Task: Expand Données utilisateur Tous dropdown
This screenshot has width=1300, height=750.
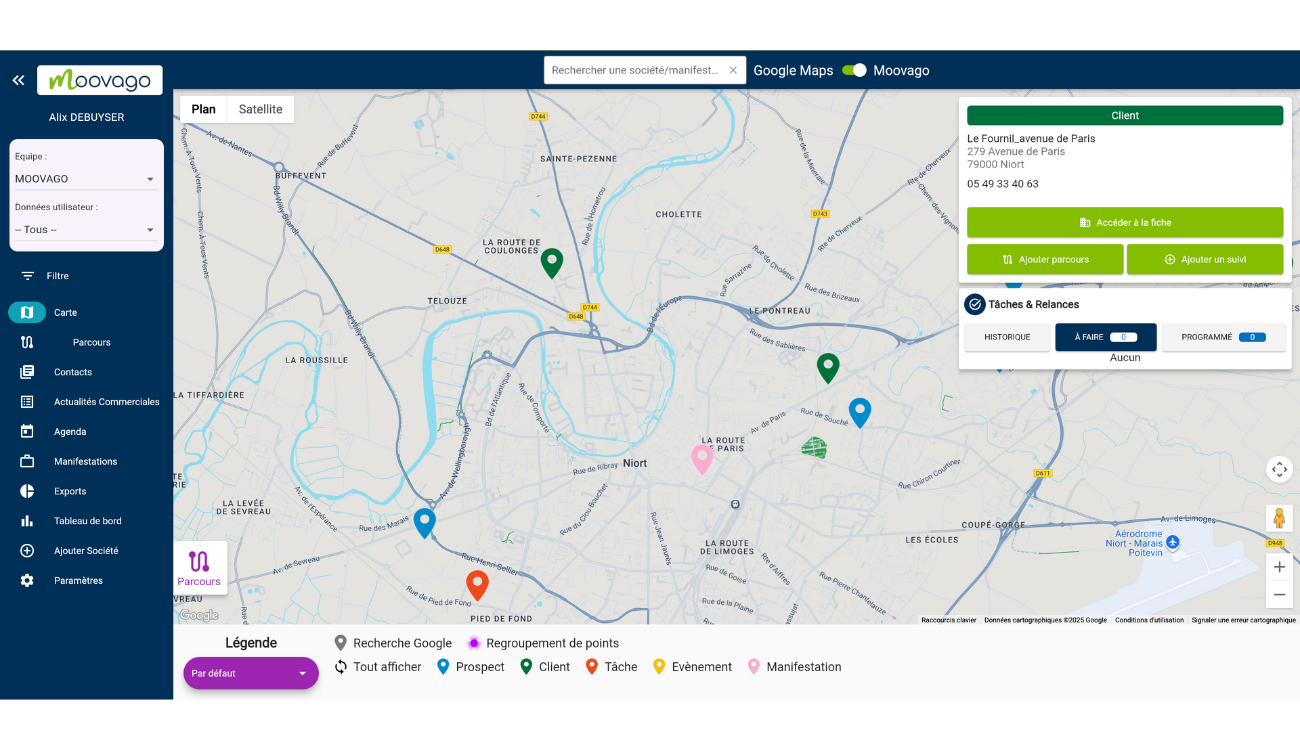Action: point(85,230)
